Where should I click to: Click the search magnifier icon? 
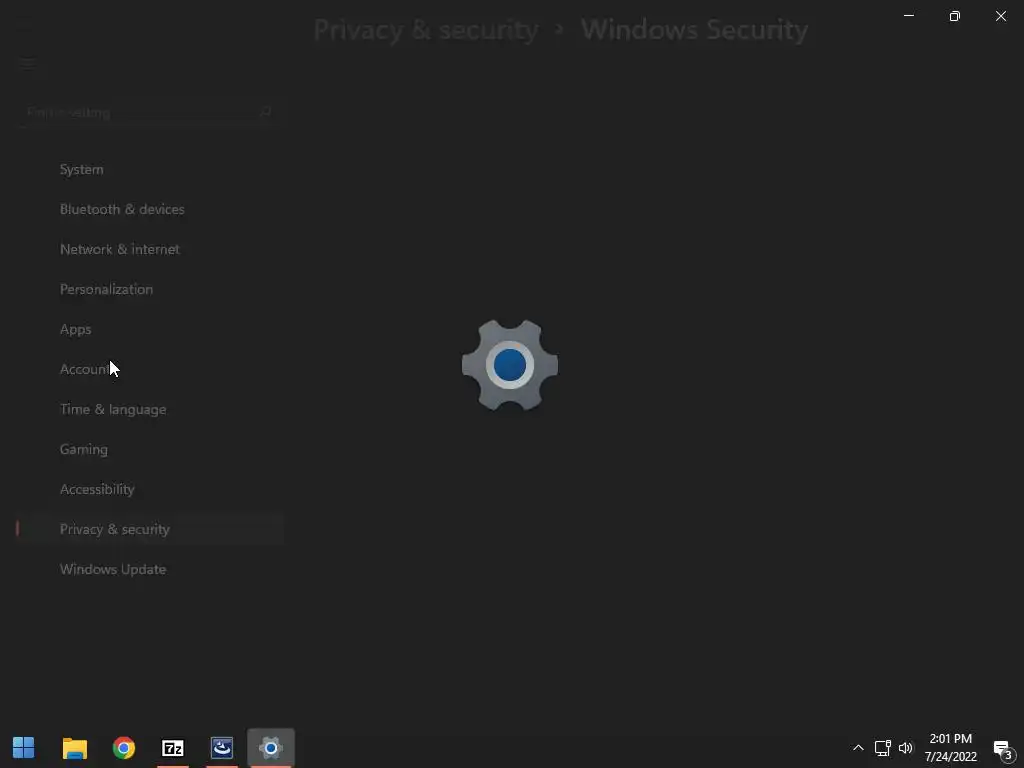pyautogui.click(x=266, y=112)
